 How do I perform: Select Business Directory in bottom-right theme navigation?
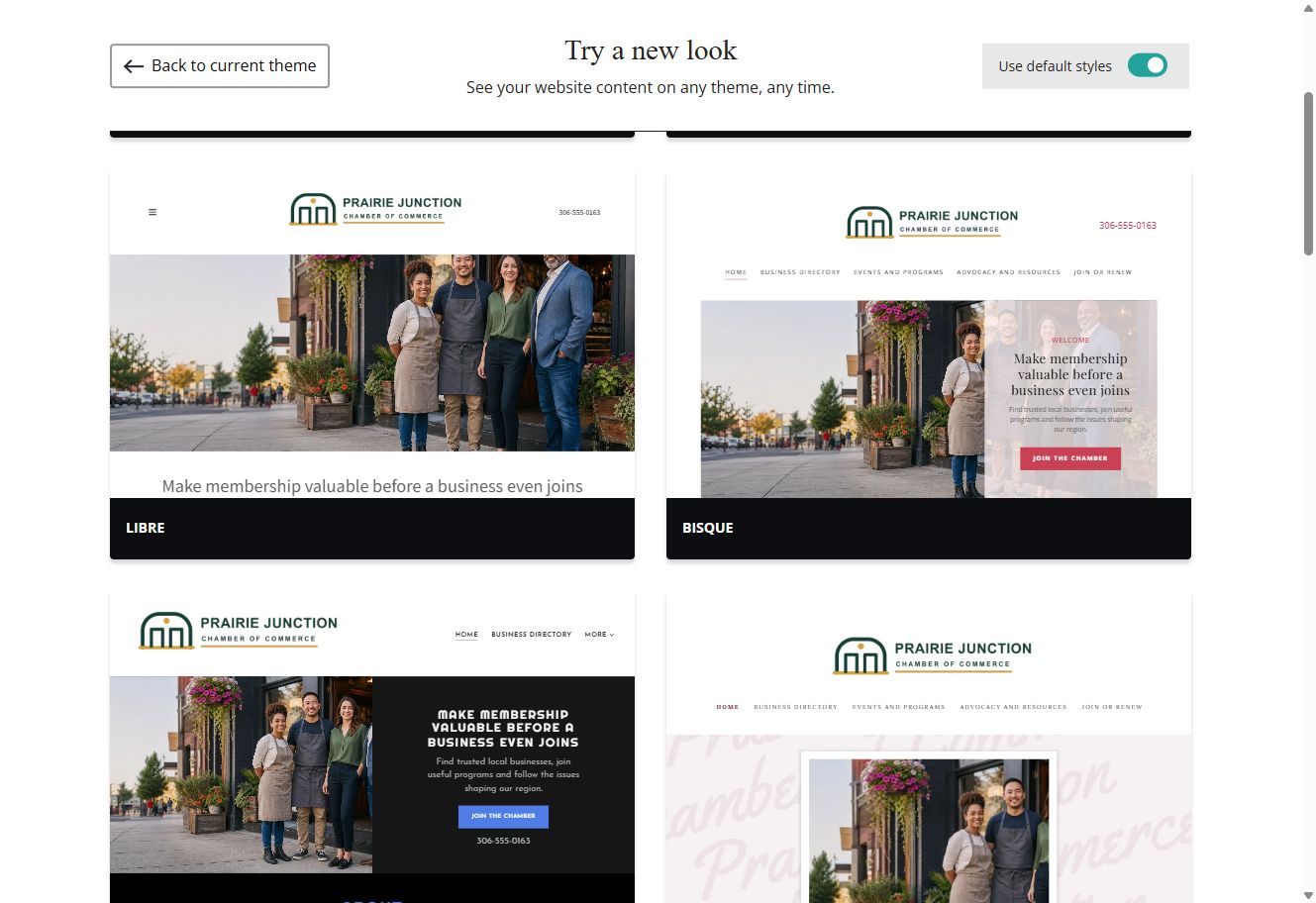pyautogui.click(x=796, y=707)
